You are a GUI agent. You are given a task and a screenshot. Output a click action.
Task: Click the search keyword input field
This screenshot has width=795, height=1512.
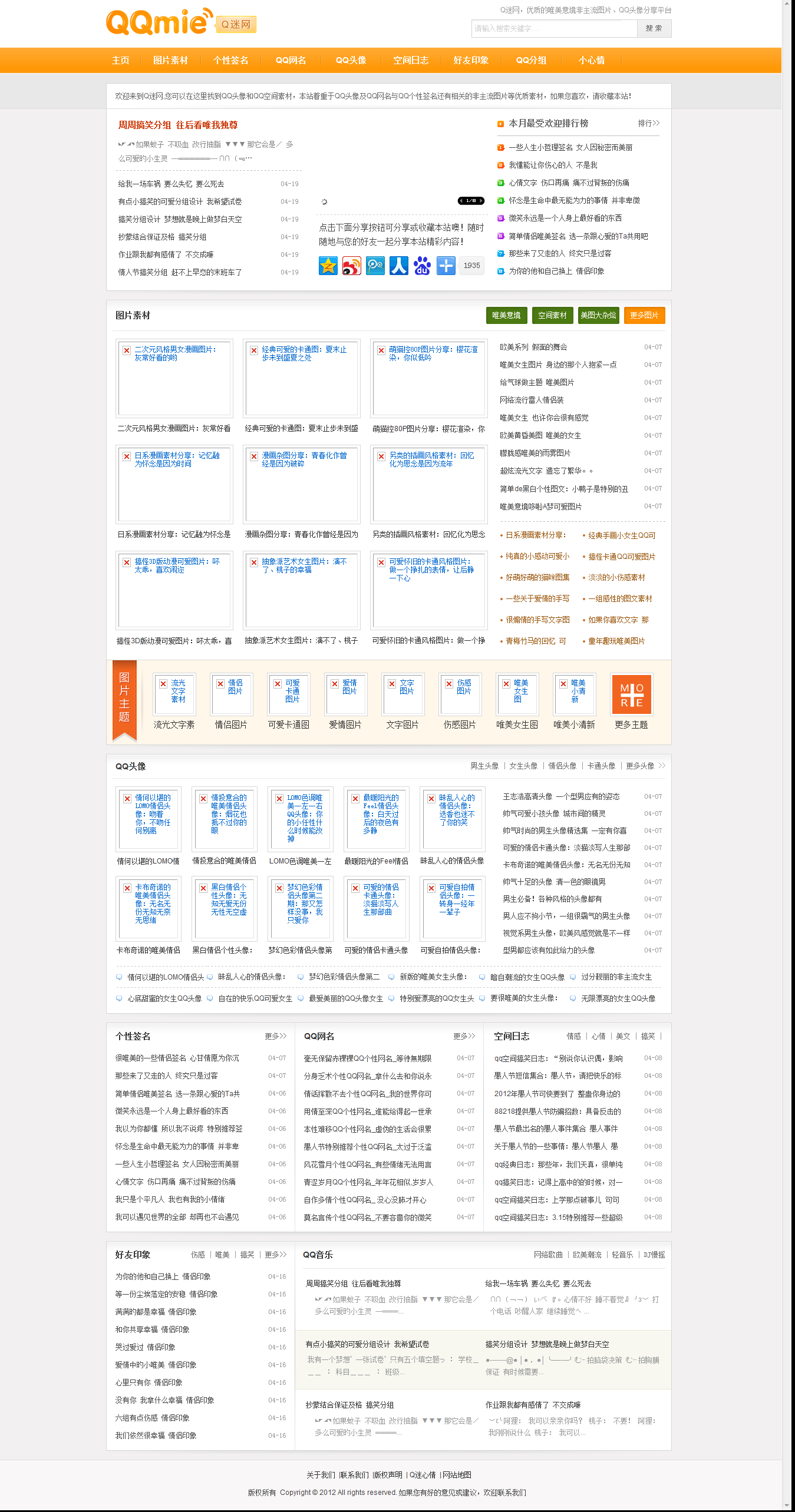pyautogui.click(x=554, y=28)
